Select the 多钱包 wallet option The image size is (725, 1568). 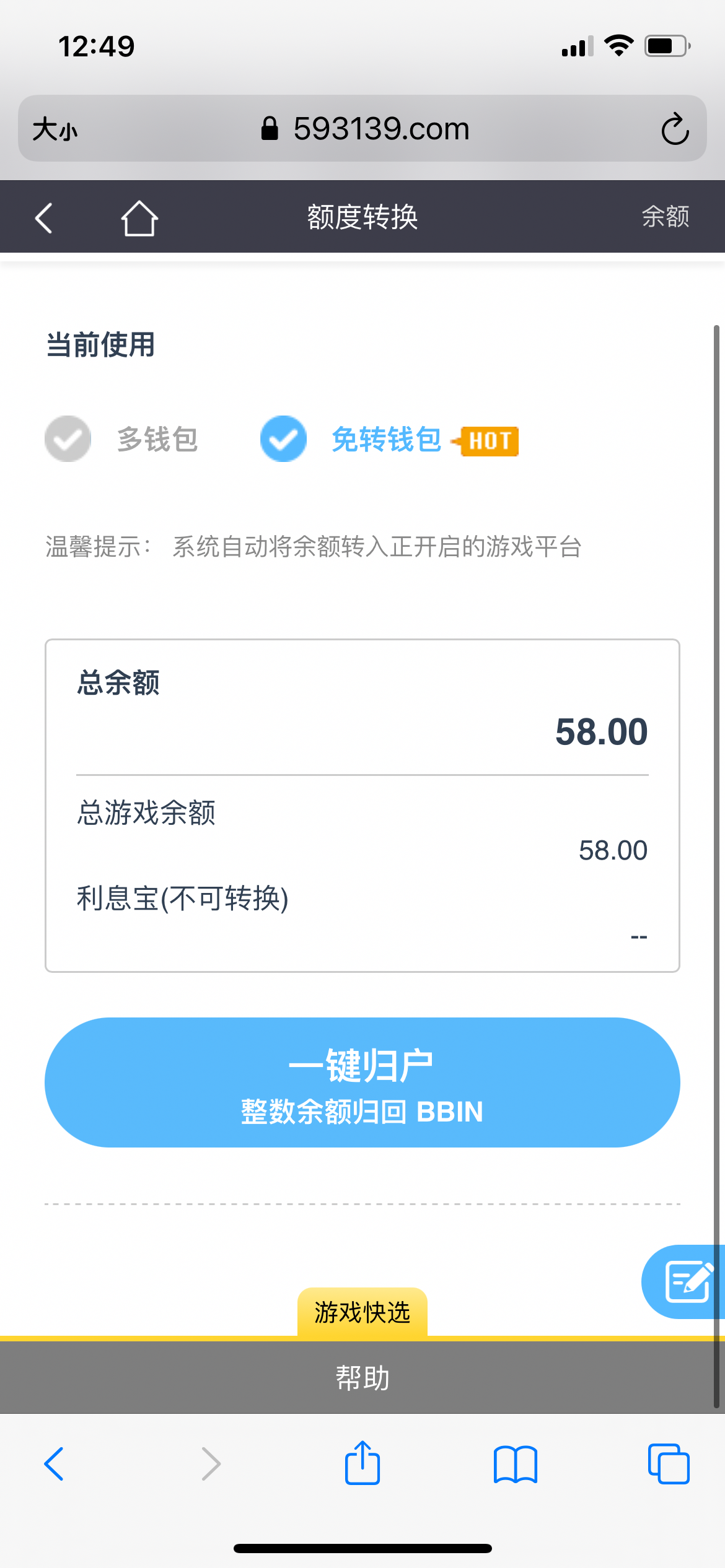click(x=157, y=440)
